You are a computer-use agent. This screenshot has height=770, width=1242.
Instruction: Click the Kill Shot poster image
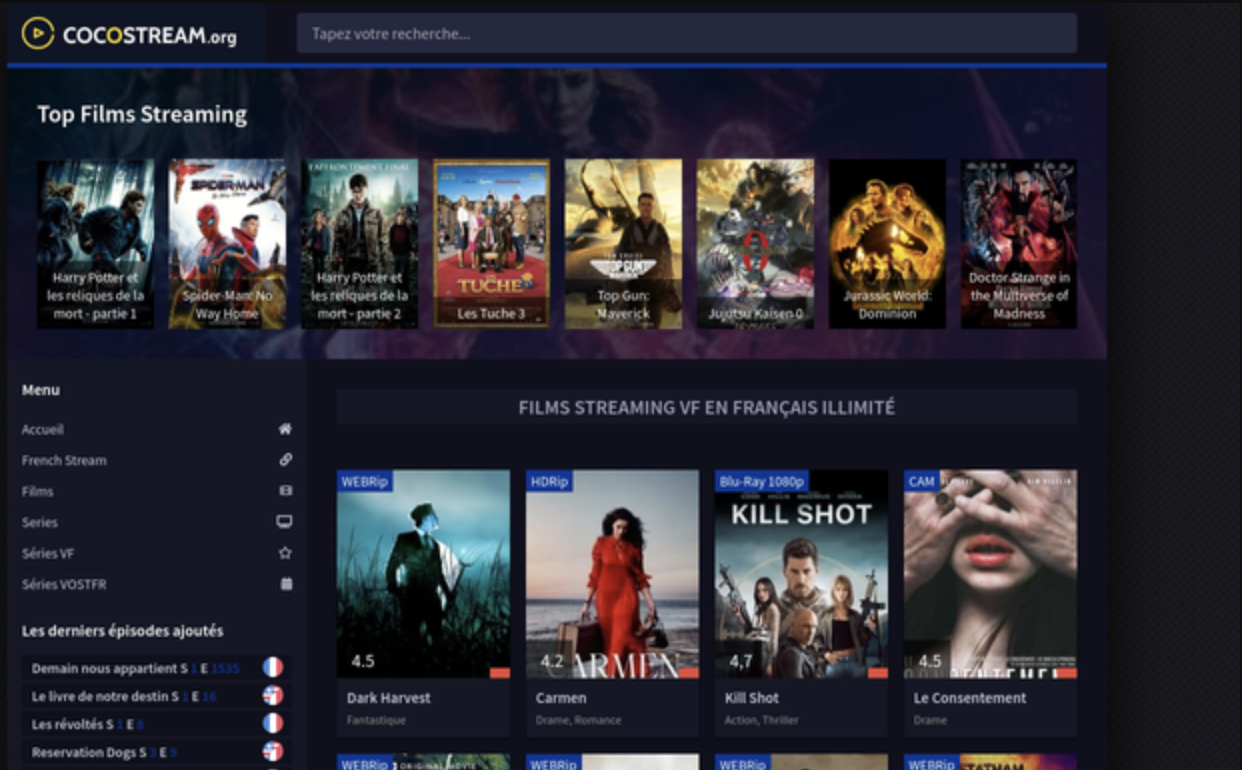(801, 574)
